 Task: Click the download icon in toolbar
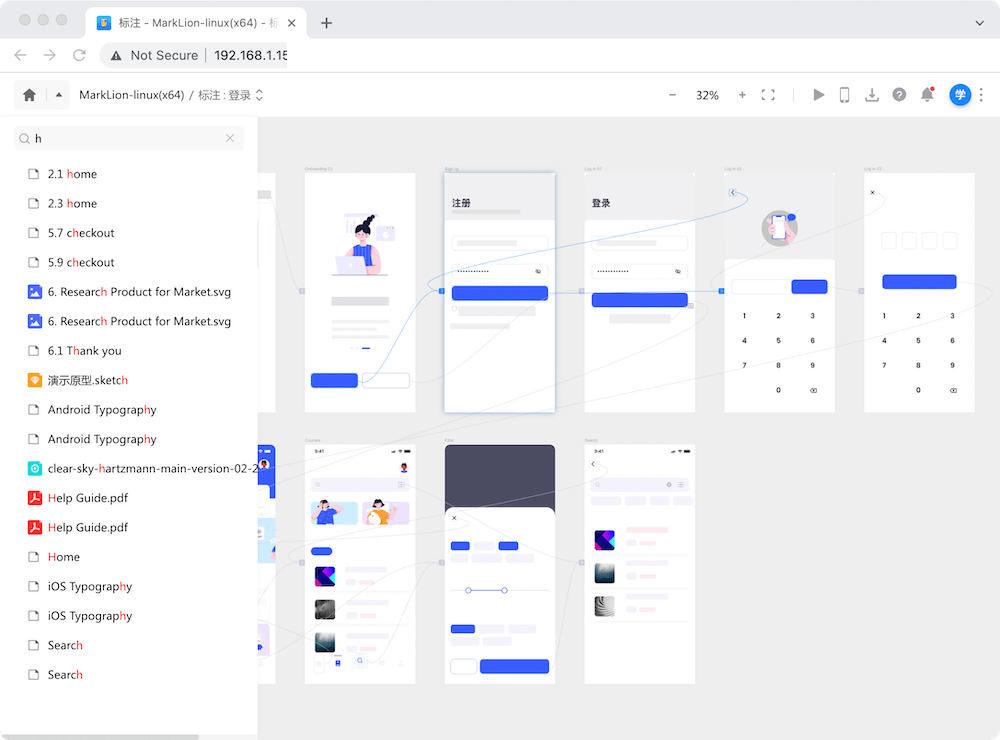872,95
